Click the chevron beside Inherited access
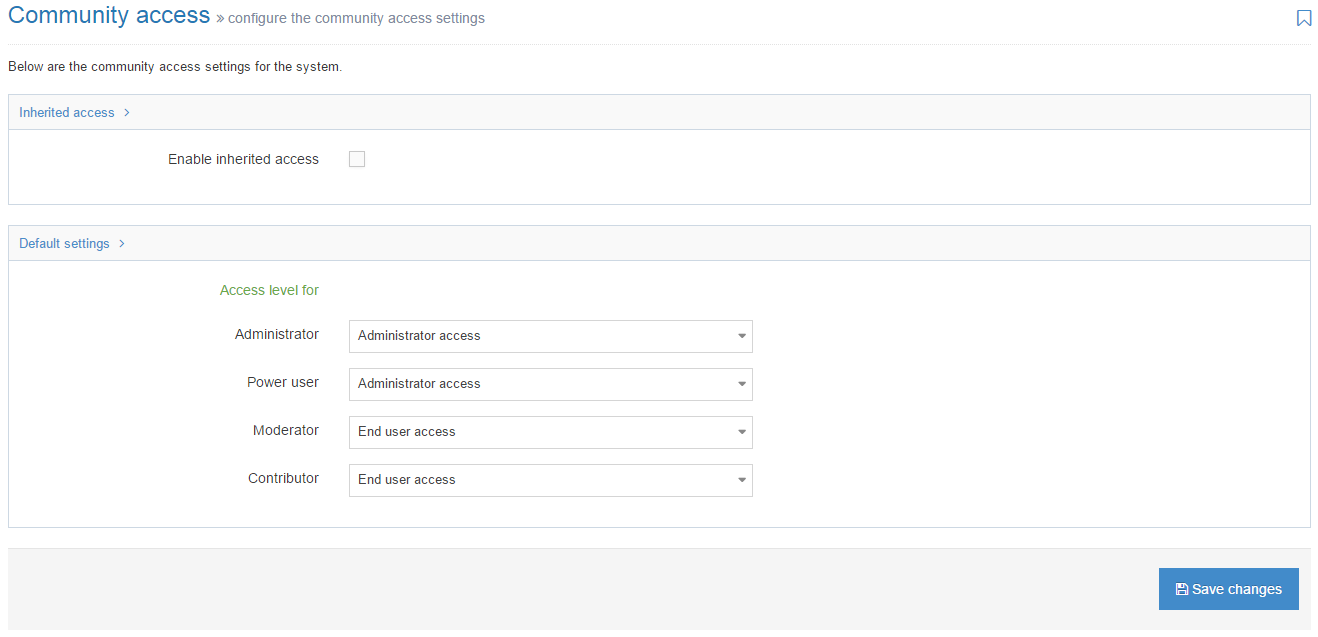The width and height of the screenshot is (1318, 637). pos(127,113)
